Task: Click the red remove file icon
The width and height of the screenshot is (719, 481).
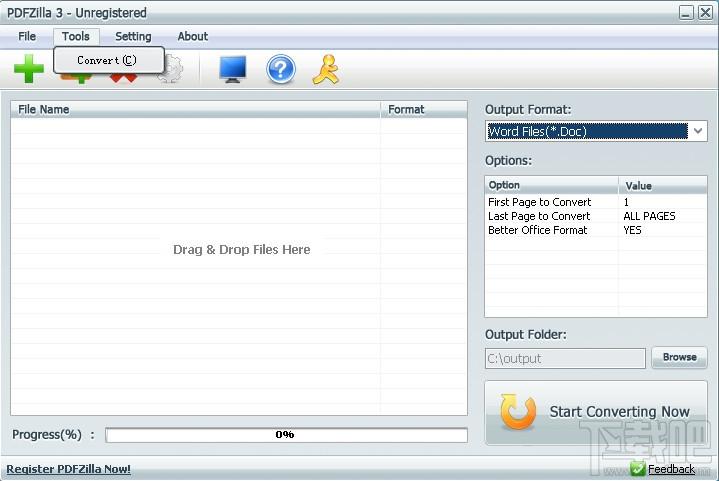Action: click(x=123, y=78)
